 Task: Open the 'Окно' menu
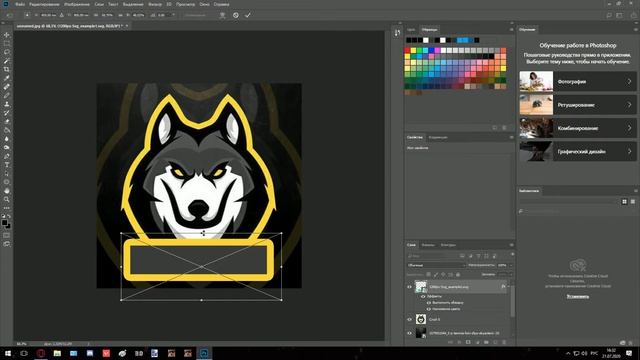tap(204, 4)
